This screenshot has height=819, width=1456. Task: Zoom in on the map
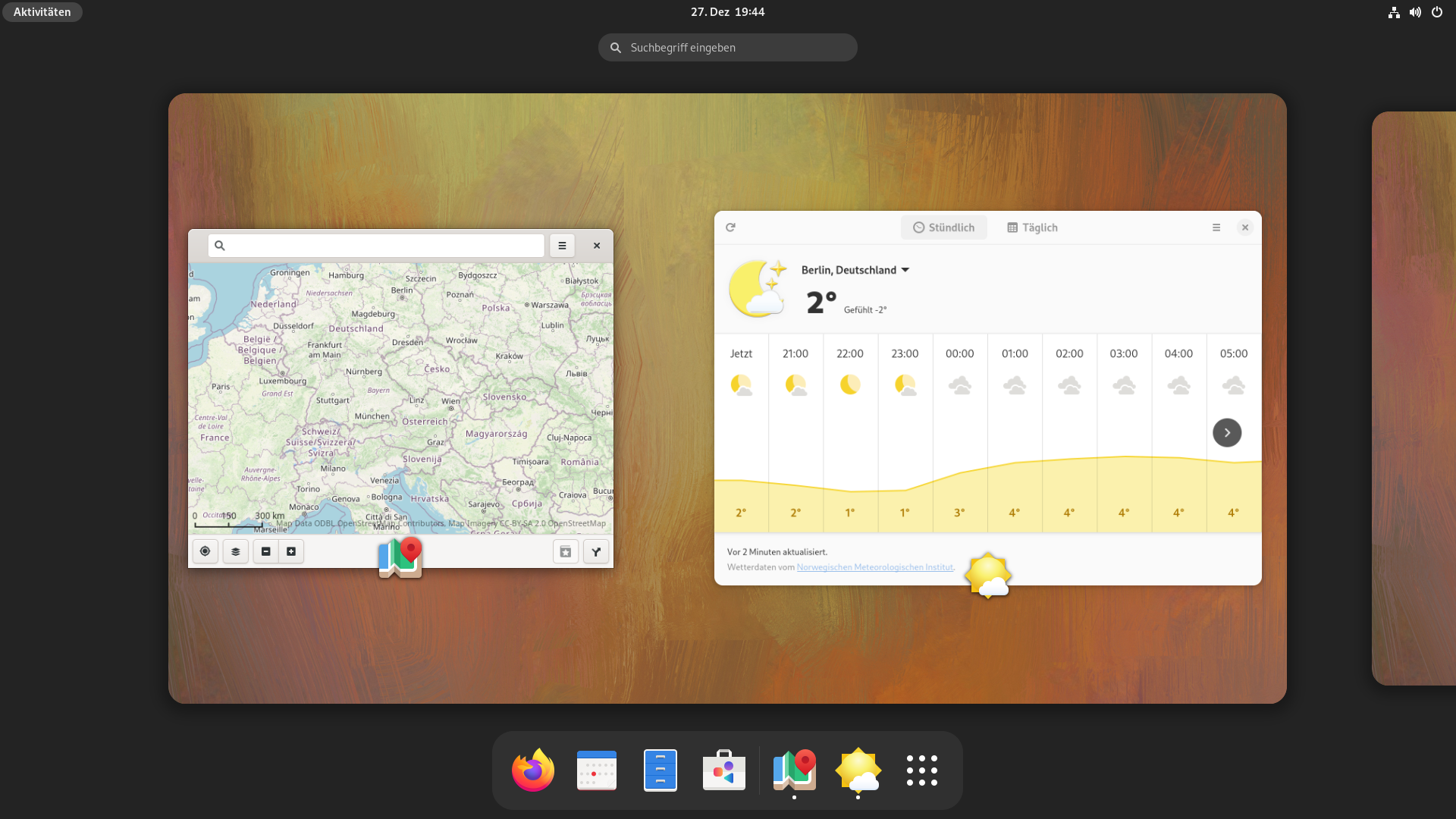291,551
